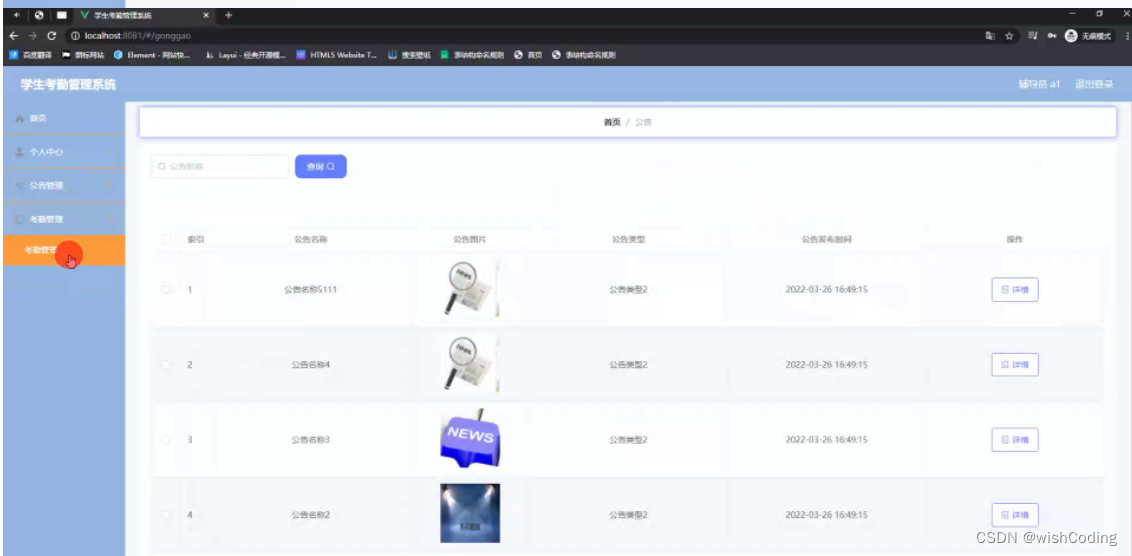The image size is (1132, 556).
Task: Open the Element bookmark
Action: 152,55
